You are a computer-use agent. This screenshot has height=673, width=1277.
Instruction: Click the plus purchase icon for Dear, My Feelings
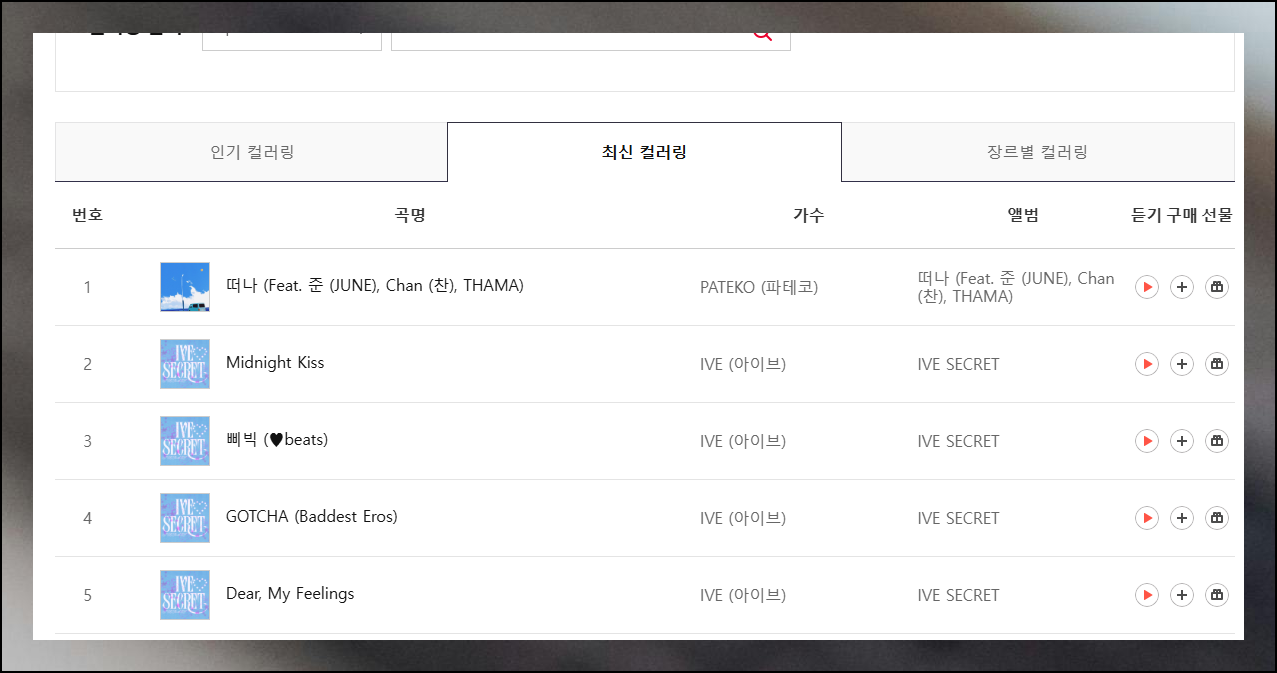1182,595
